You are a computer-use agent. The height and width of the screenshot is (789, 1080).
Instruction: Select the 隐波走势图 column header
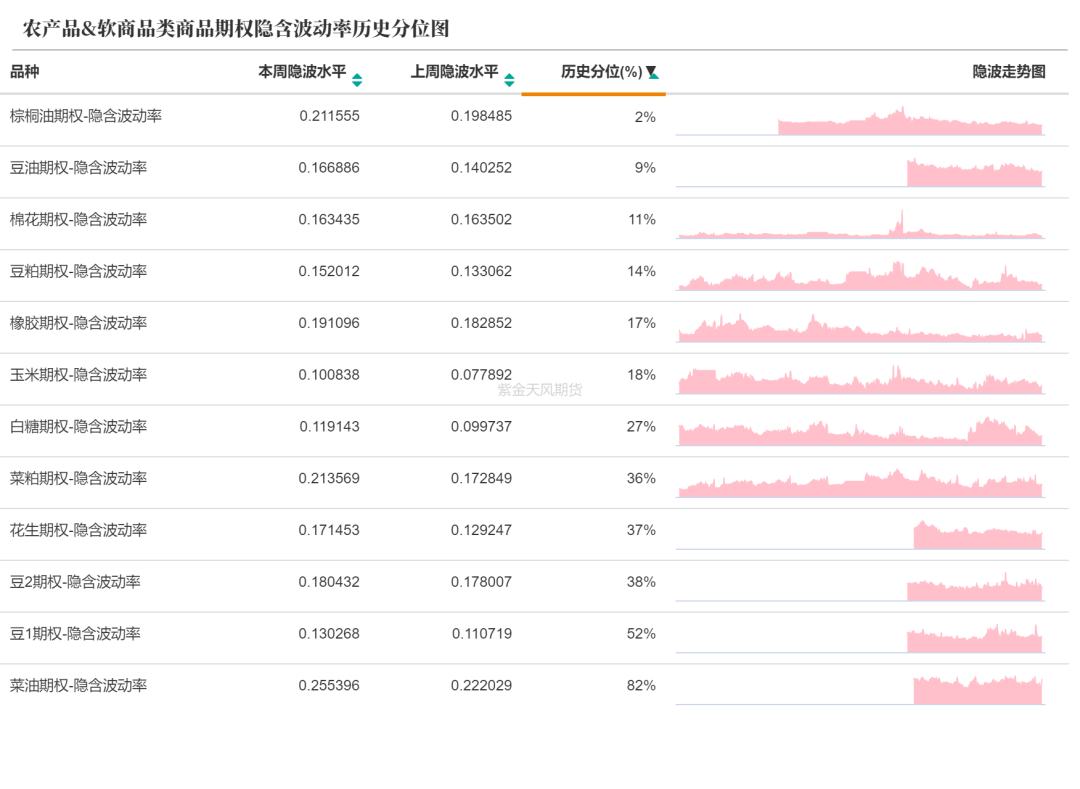(1009, 72)
